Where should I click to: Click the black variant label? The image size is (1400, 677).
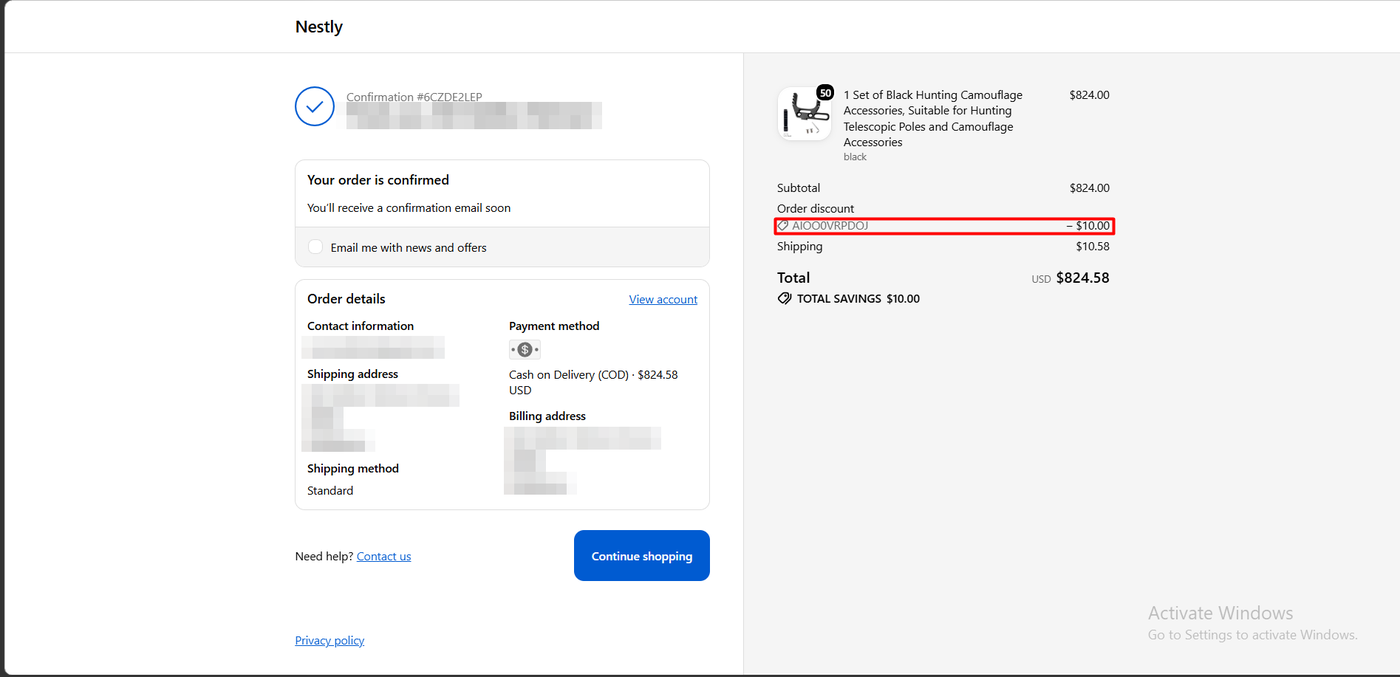pos(855,157)
